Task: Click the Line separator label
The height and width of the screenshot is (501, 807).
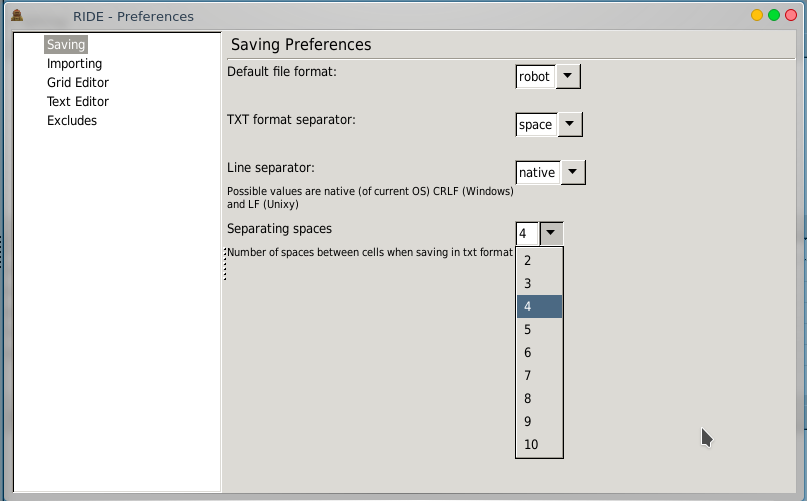Action: click(x=271, y=168)
